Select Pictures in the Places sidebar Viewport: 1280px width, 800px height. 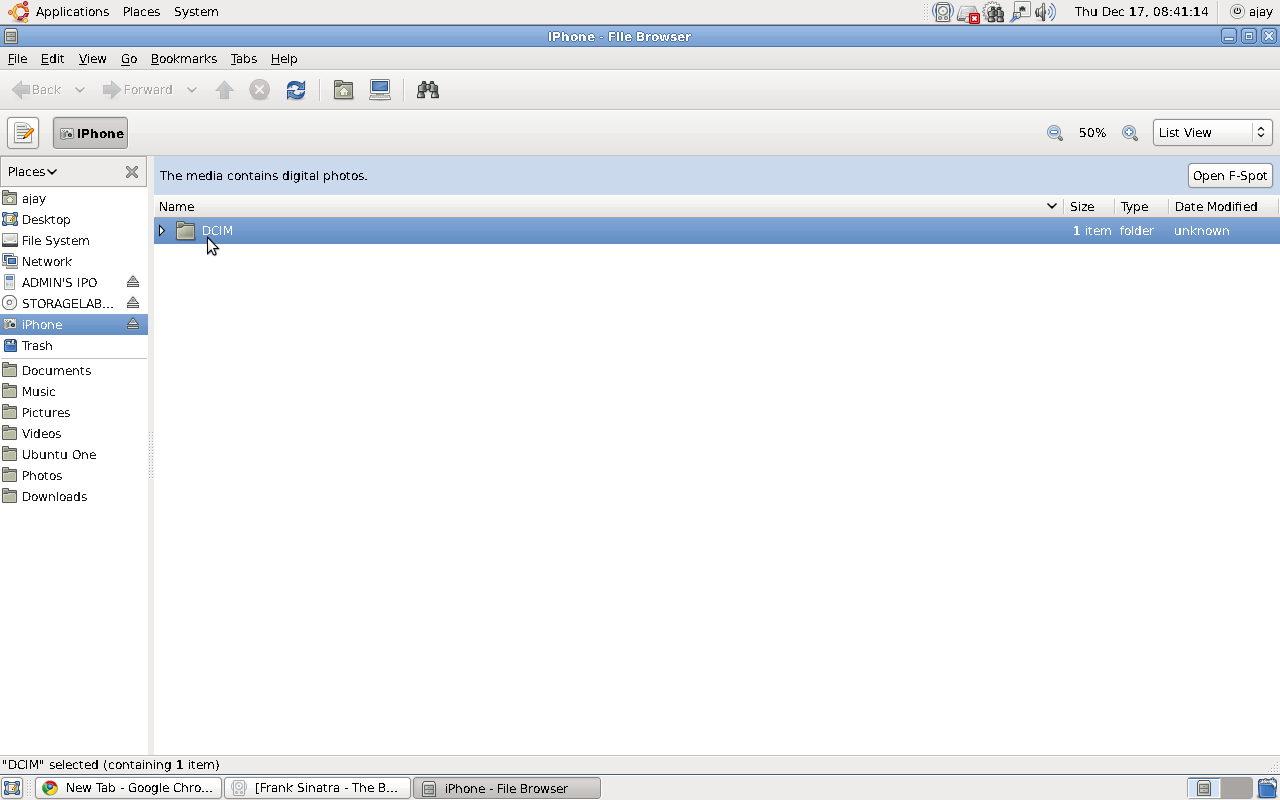[x=46, y=412]
